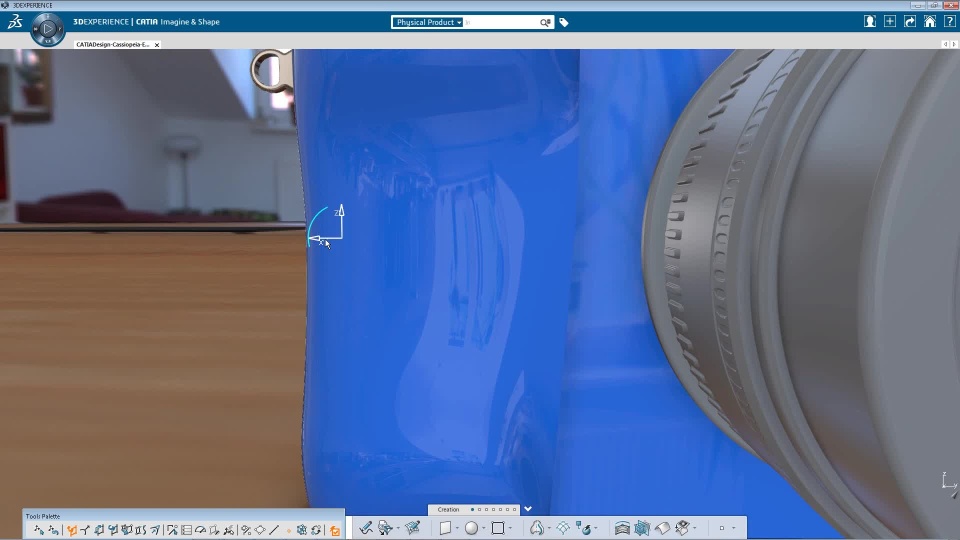Toggle the highlighted orange manipulation tool
This screenshot has height=540, width=960.
72,530
